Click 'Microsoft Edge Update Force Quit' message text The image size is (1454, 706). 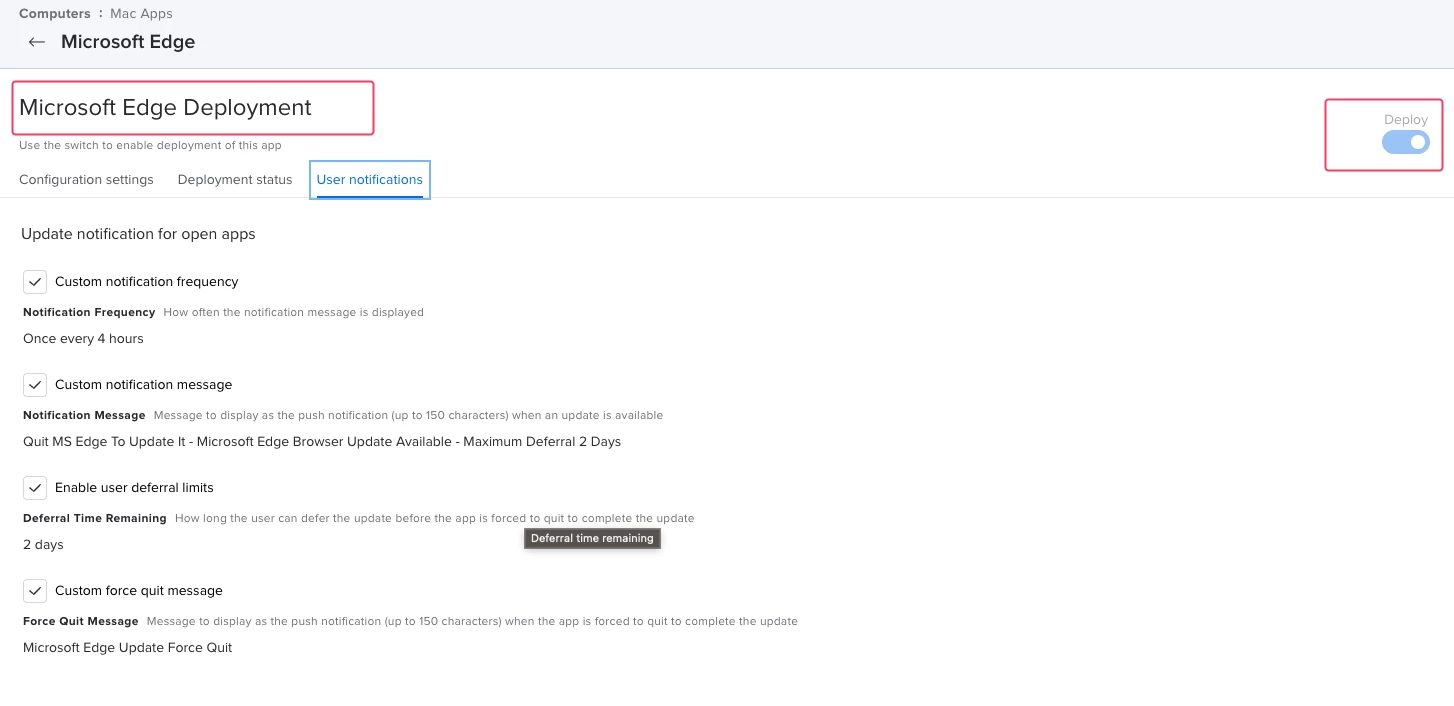[127, 648]
